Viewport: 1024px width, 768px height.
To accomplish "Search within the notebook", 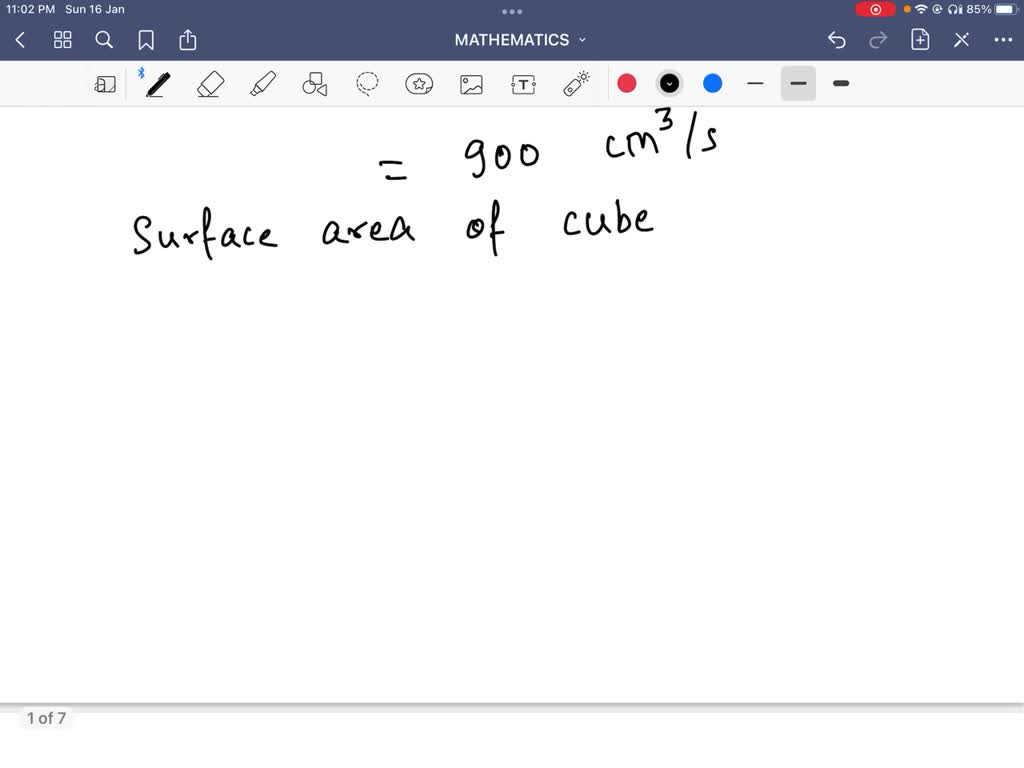I will point(104,40).
